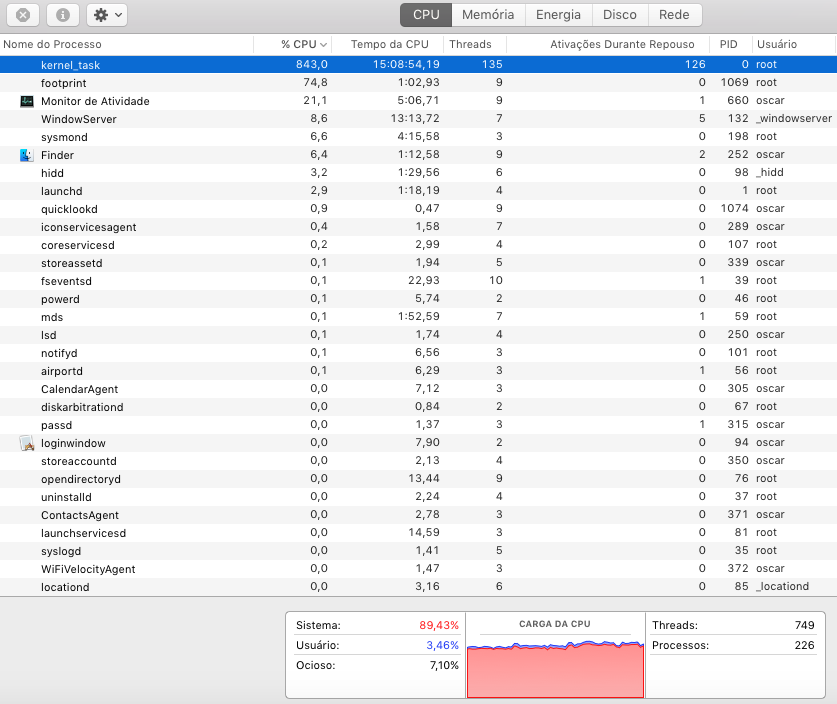Image resolution: width=837 pixels, height=704 pixels.
Task: Sort by PID column header
Action: click(x=731, y=44)
